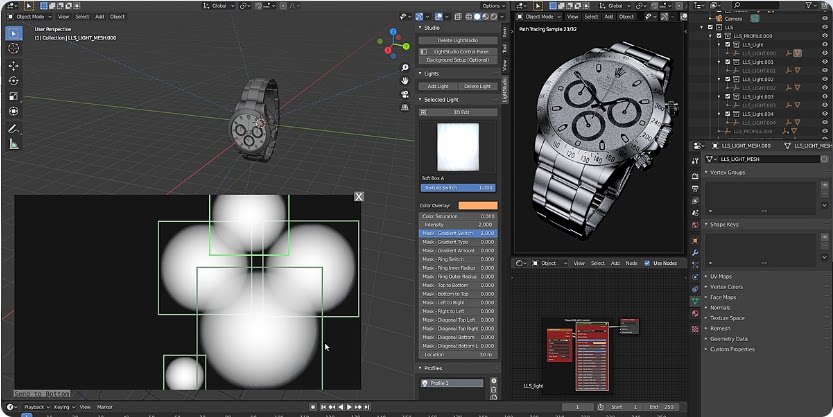Select the Transform tool
This screenshot has height=417, width=833.
click(14, 112)
